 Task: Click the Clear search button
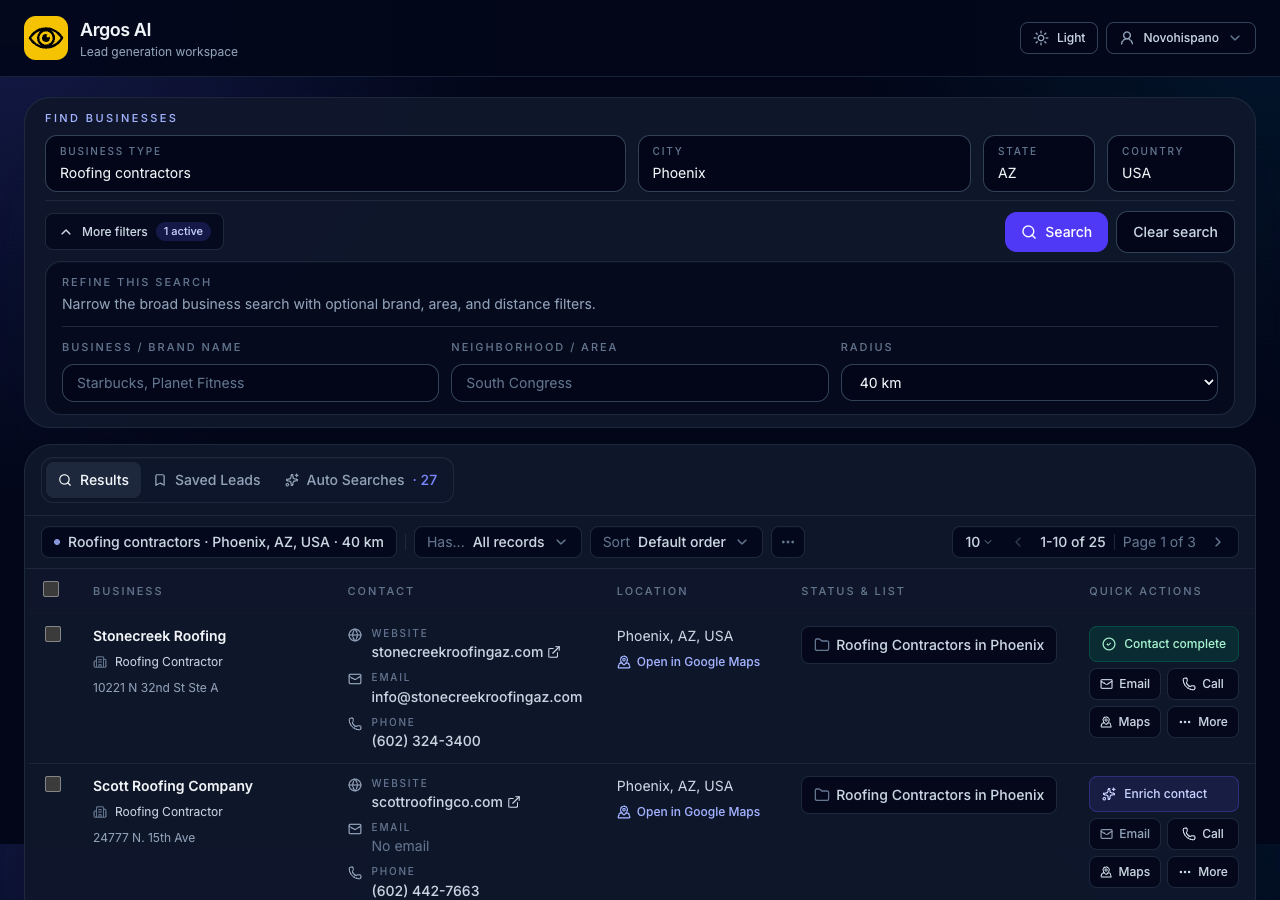click(1175, 232)
